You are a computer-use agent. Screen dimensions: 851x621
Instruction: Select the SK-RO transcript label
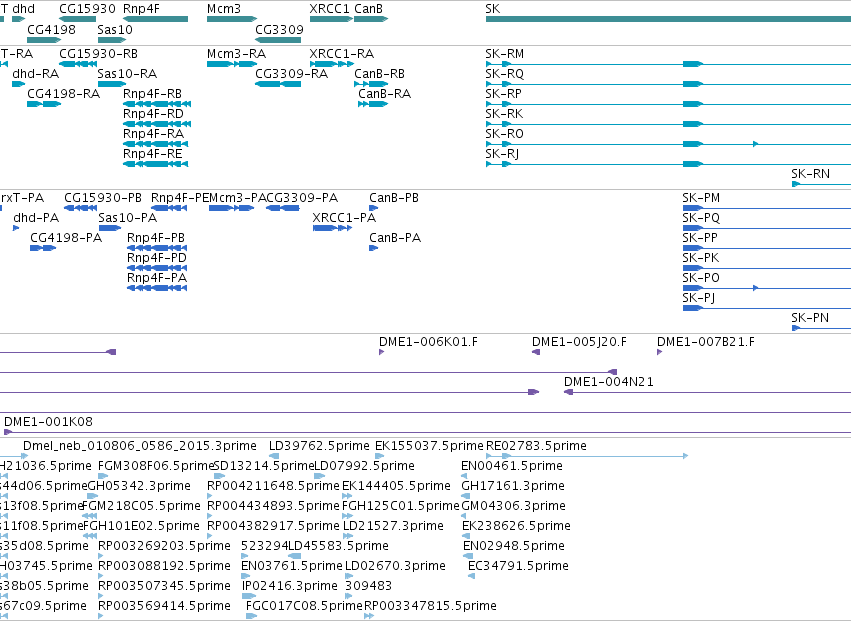coord(505,134)
